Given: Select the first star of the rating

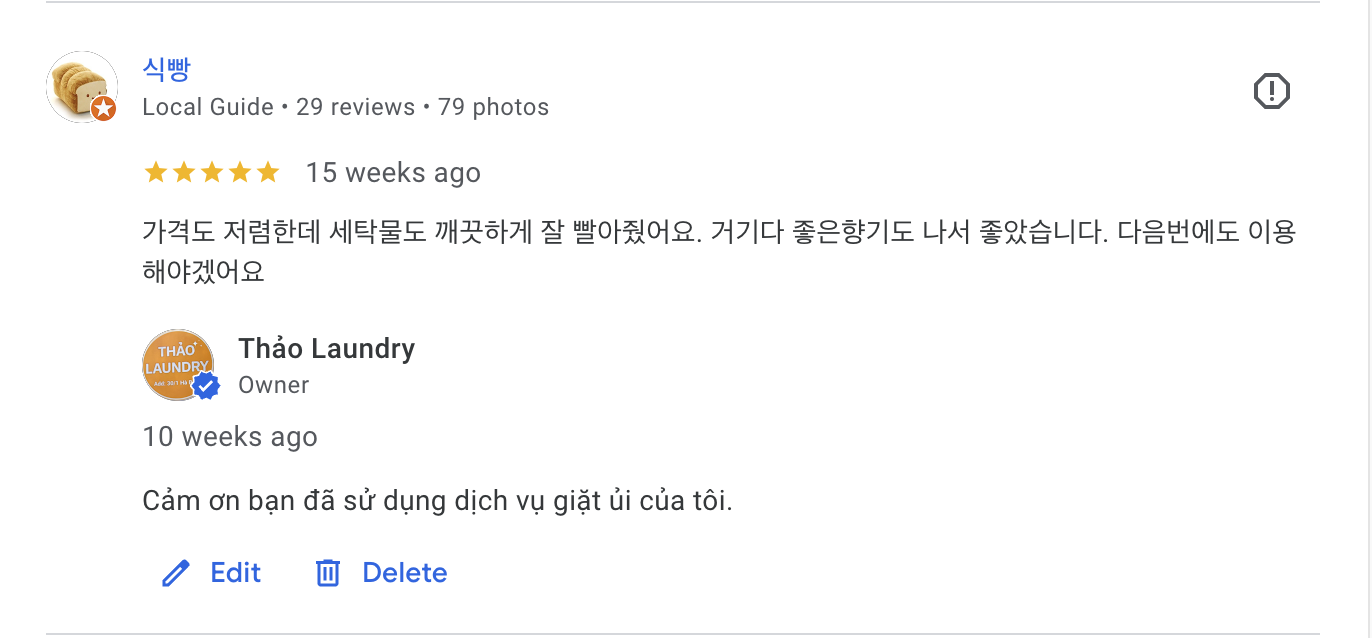Looking at the screenshot, I should (156, 171).
